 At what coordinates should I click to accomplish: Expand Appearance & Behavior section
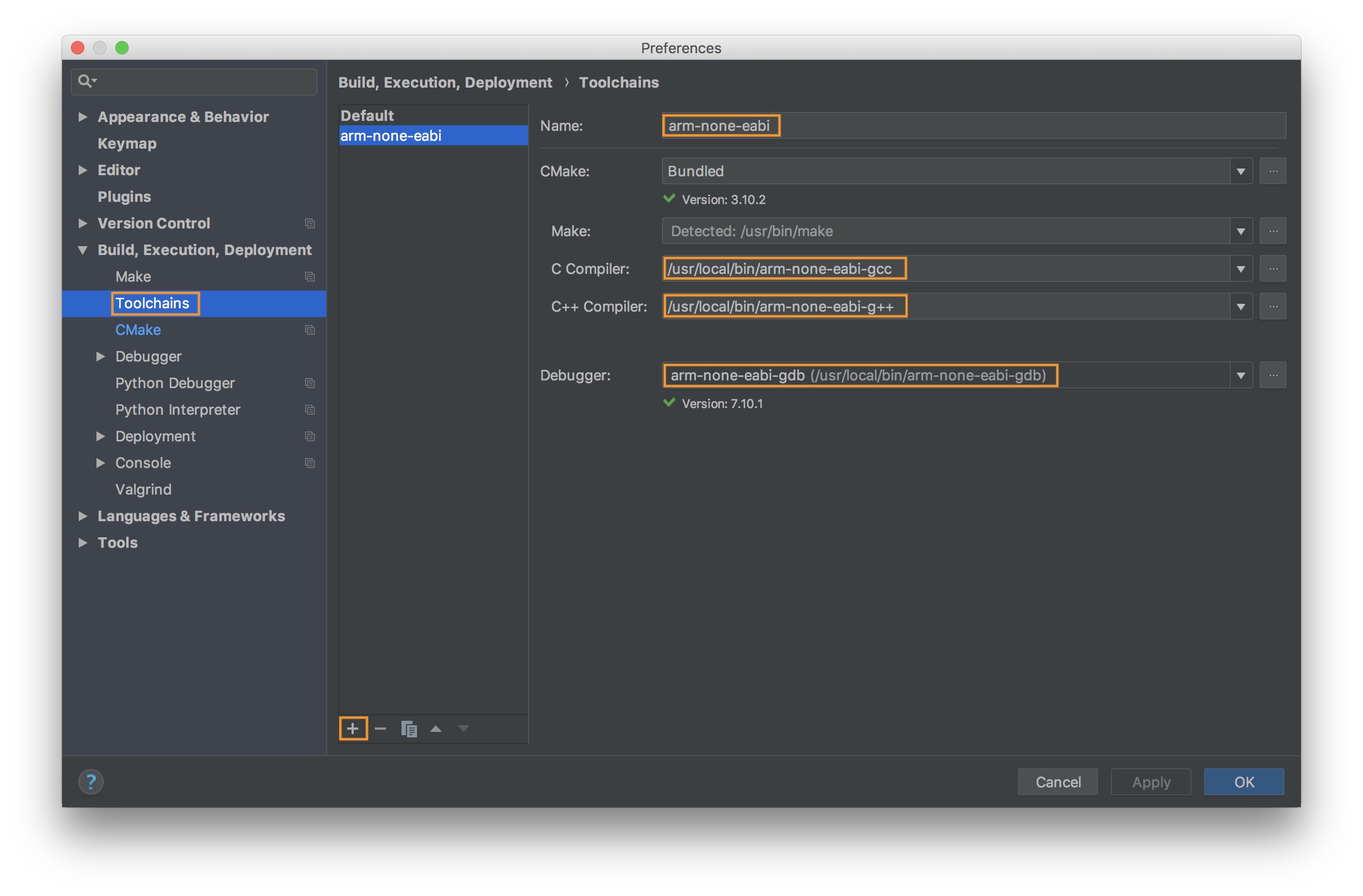83,117
